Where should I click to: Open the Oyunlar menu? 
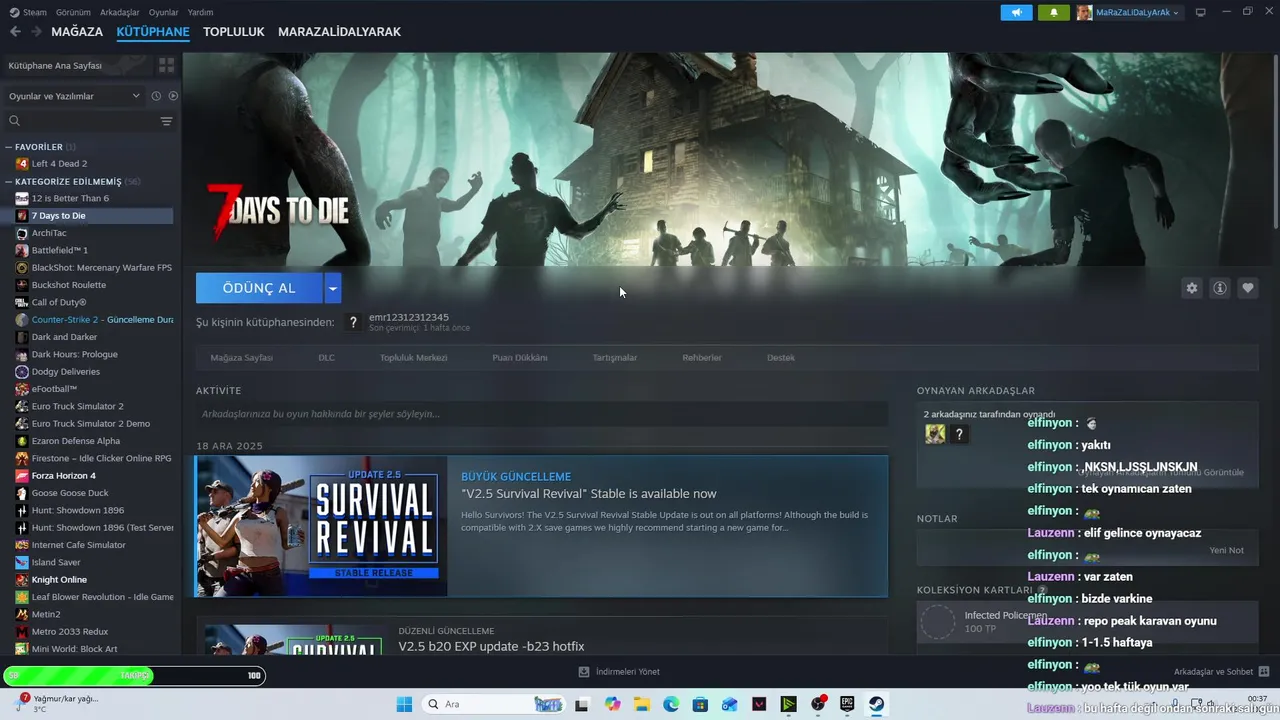point(164,12)
